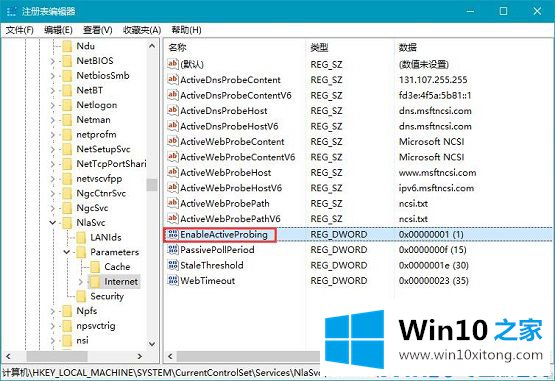
Task: Click the NgcSvc folder icon
Action: [67, 208]
